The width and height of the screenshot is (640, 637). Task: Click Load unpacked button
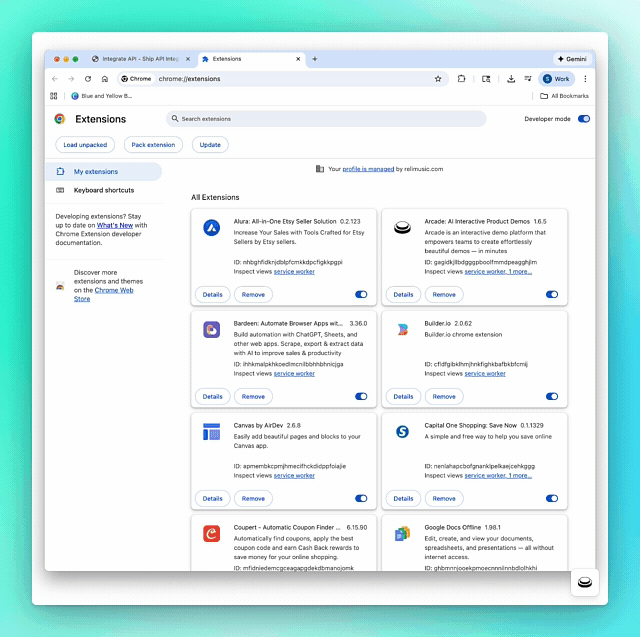coord(85,144)
